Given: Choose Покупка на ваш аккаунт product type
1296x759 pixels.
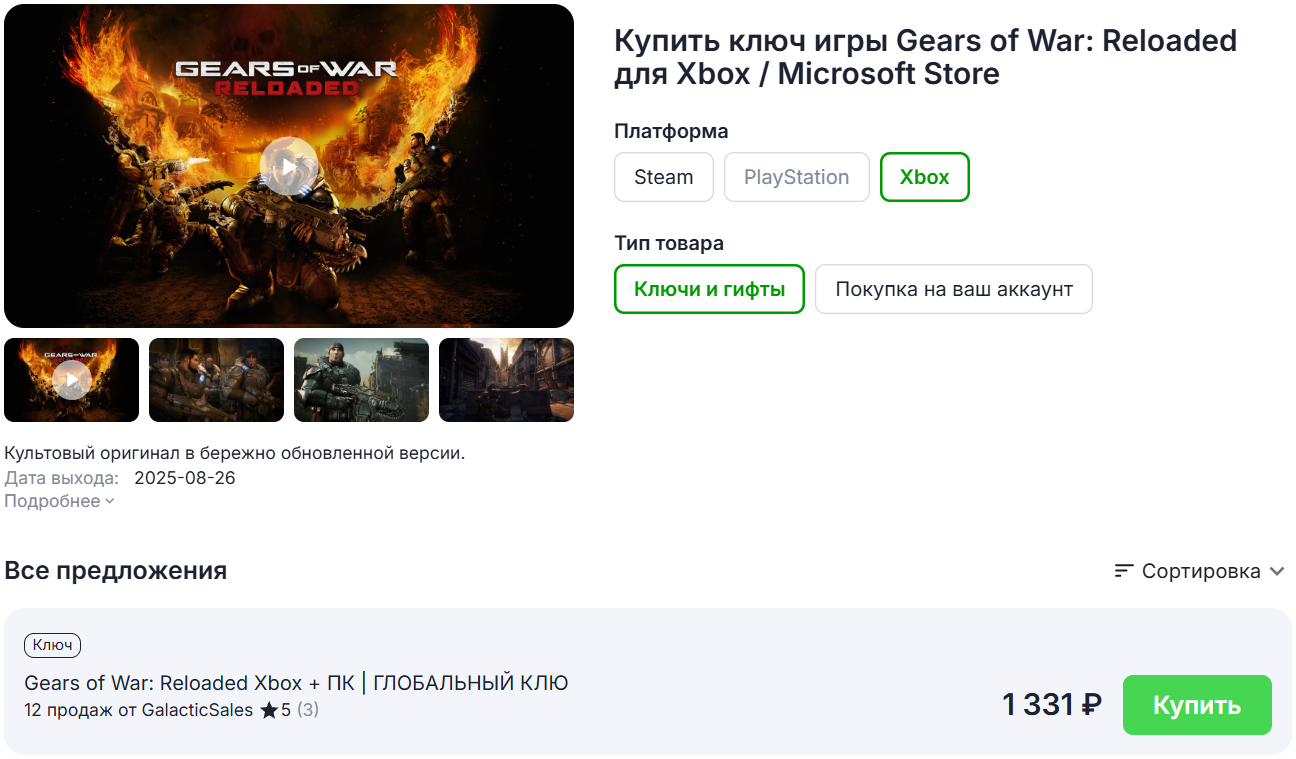Looking at the screenshot, I should tap(954, 289).
